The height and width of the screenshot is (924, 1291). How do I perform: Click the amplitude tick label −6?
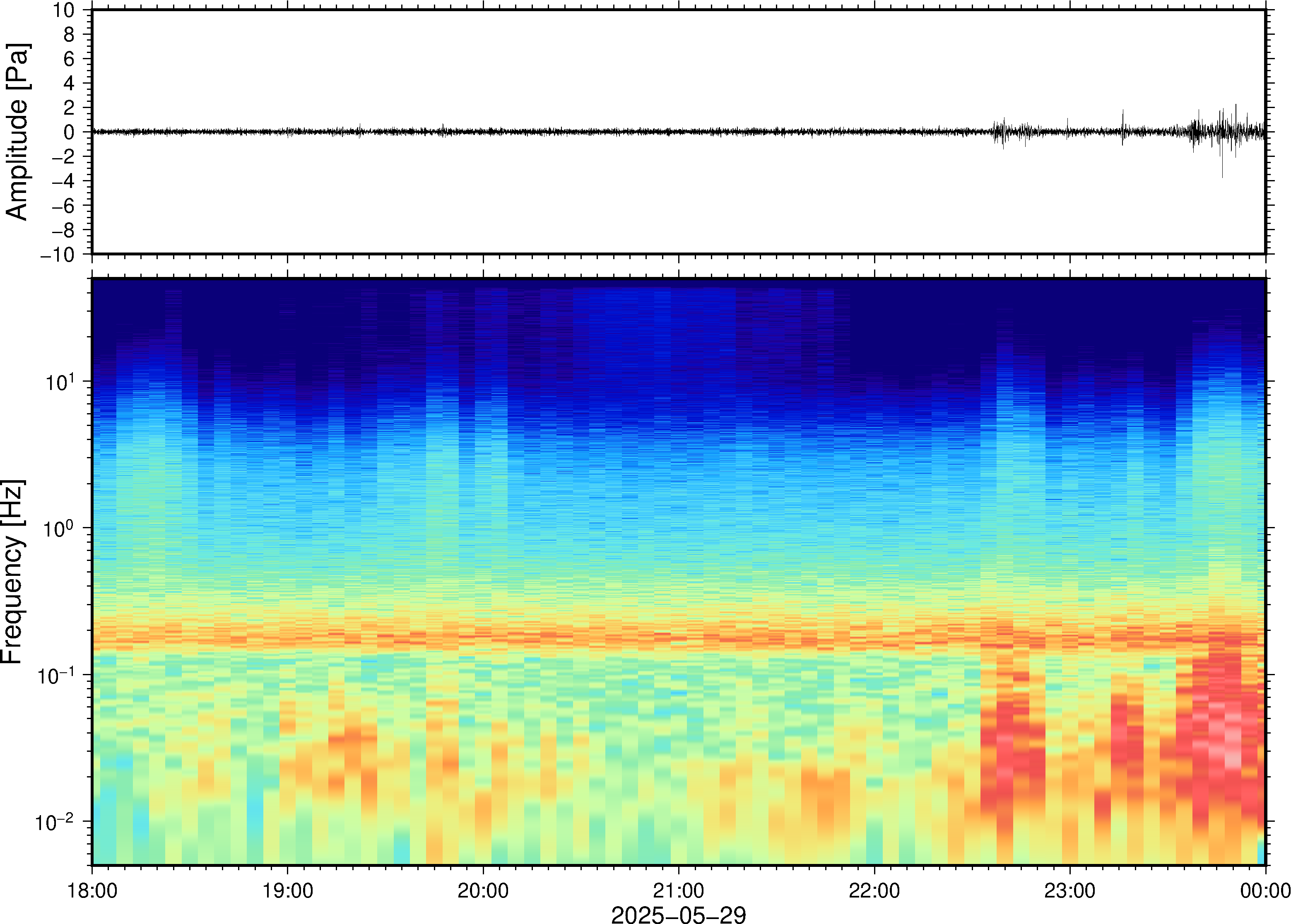point(63,205)
